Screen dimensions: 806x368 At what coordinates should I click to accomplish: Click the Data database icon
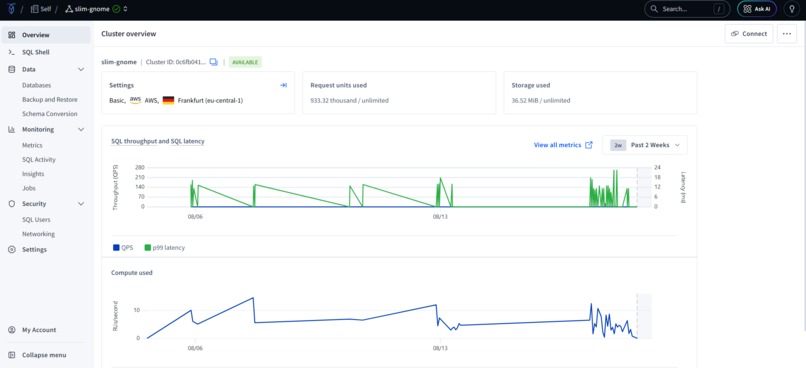12,69
